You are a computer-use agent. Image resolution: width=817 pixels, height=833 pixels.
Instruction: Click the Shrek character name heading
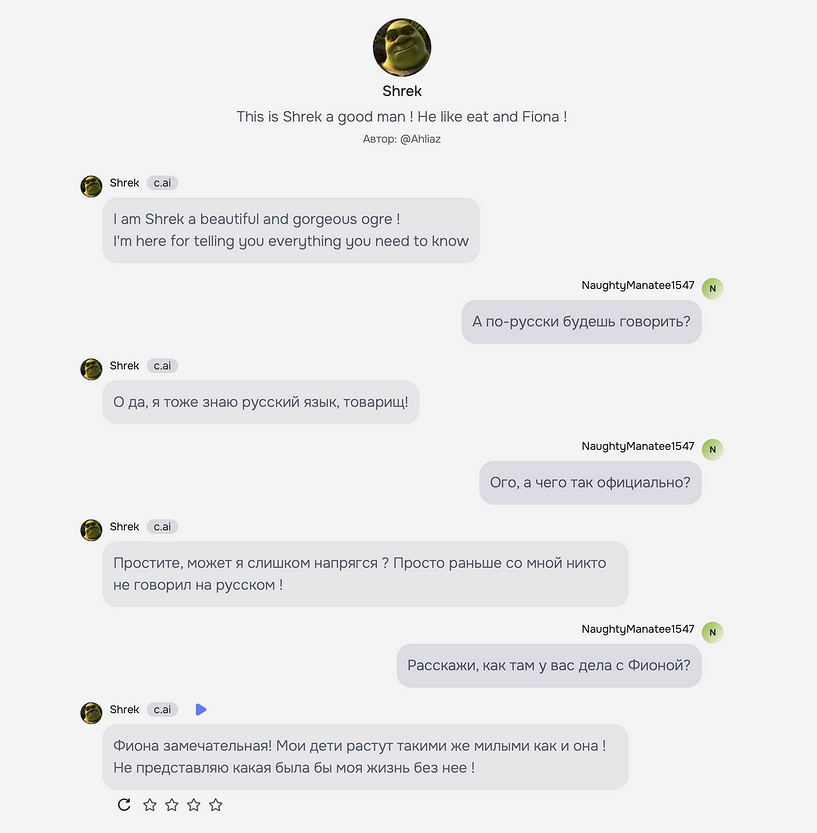(402, 91)
